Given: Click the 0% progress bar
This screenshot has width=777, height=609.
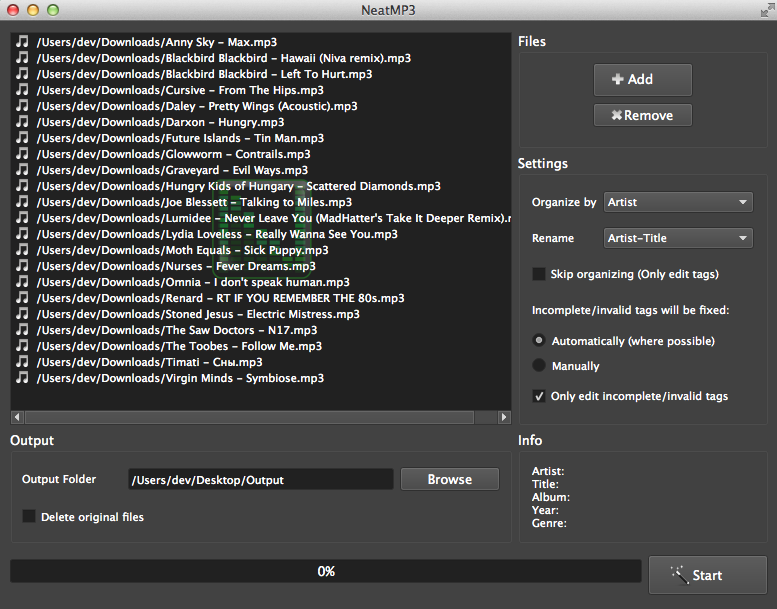Looking at the screenshot, I should [x=326, y=571].
